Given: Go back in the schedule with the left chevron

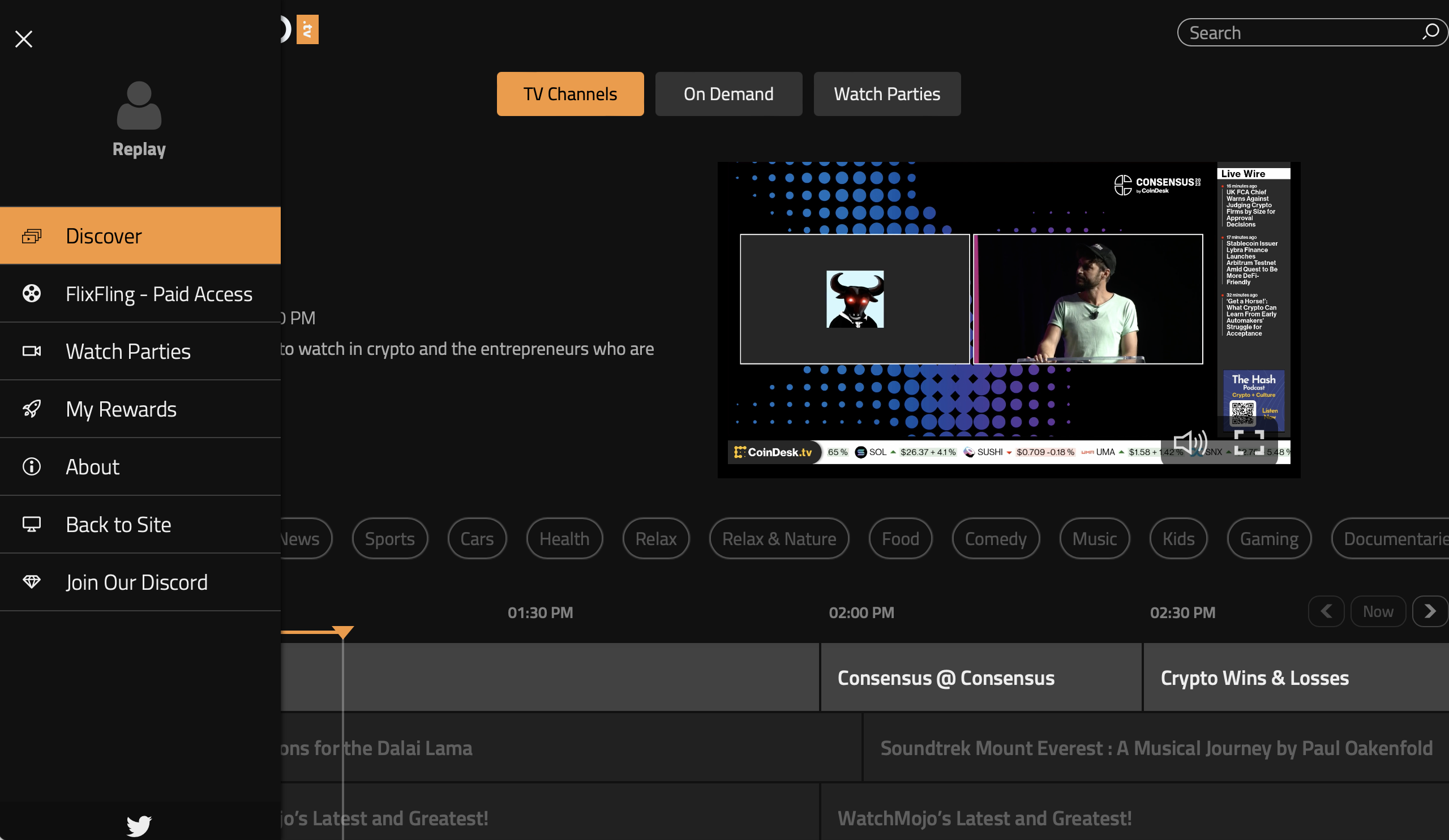Looking at the screenshot, I should pos(1326,611).
